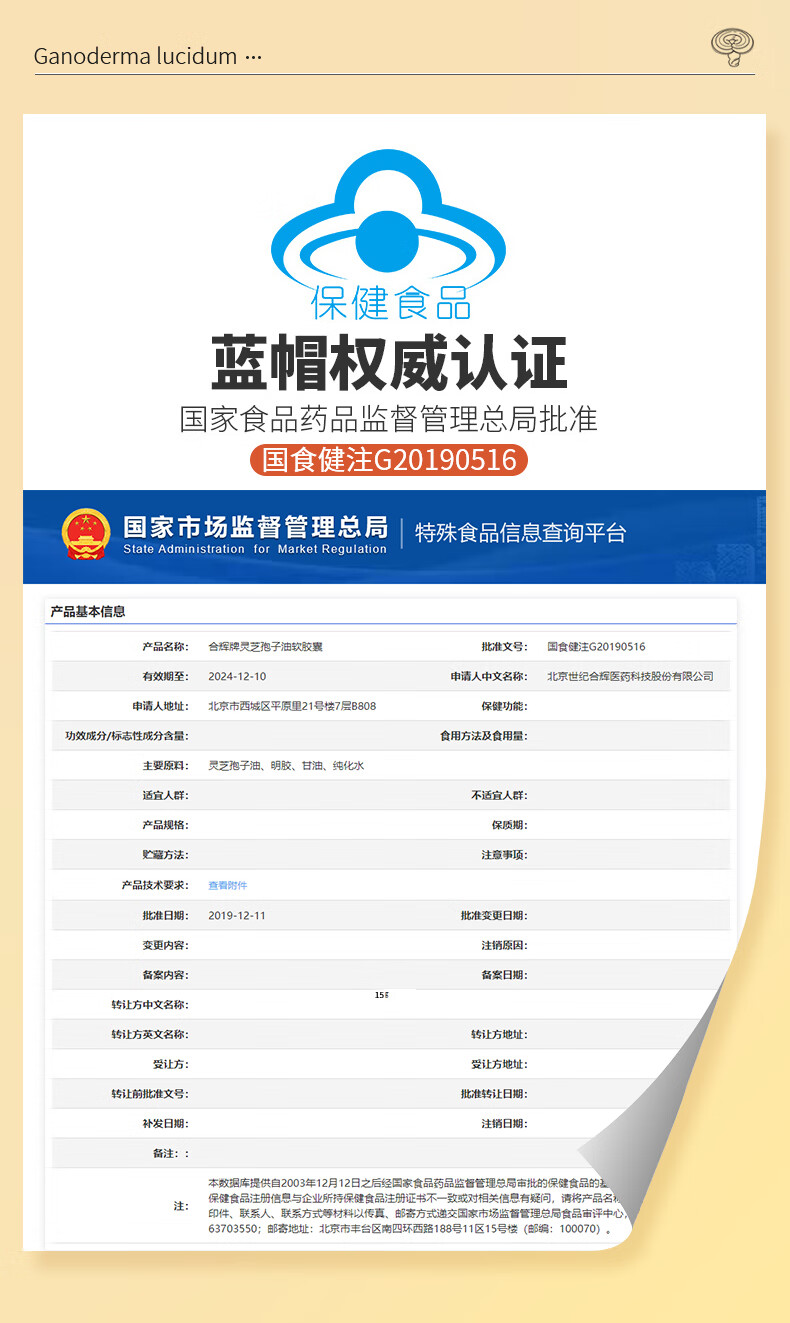Click the 国家食品药品监督管理总局批准 subtitle
Screen dimensions: 790x1323
point(389,418)
